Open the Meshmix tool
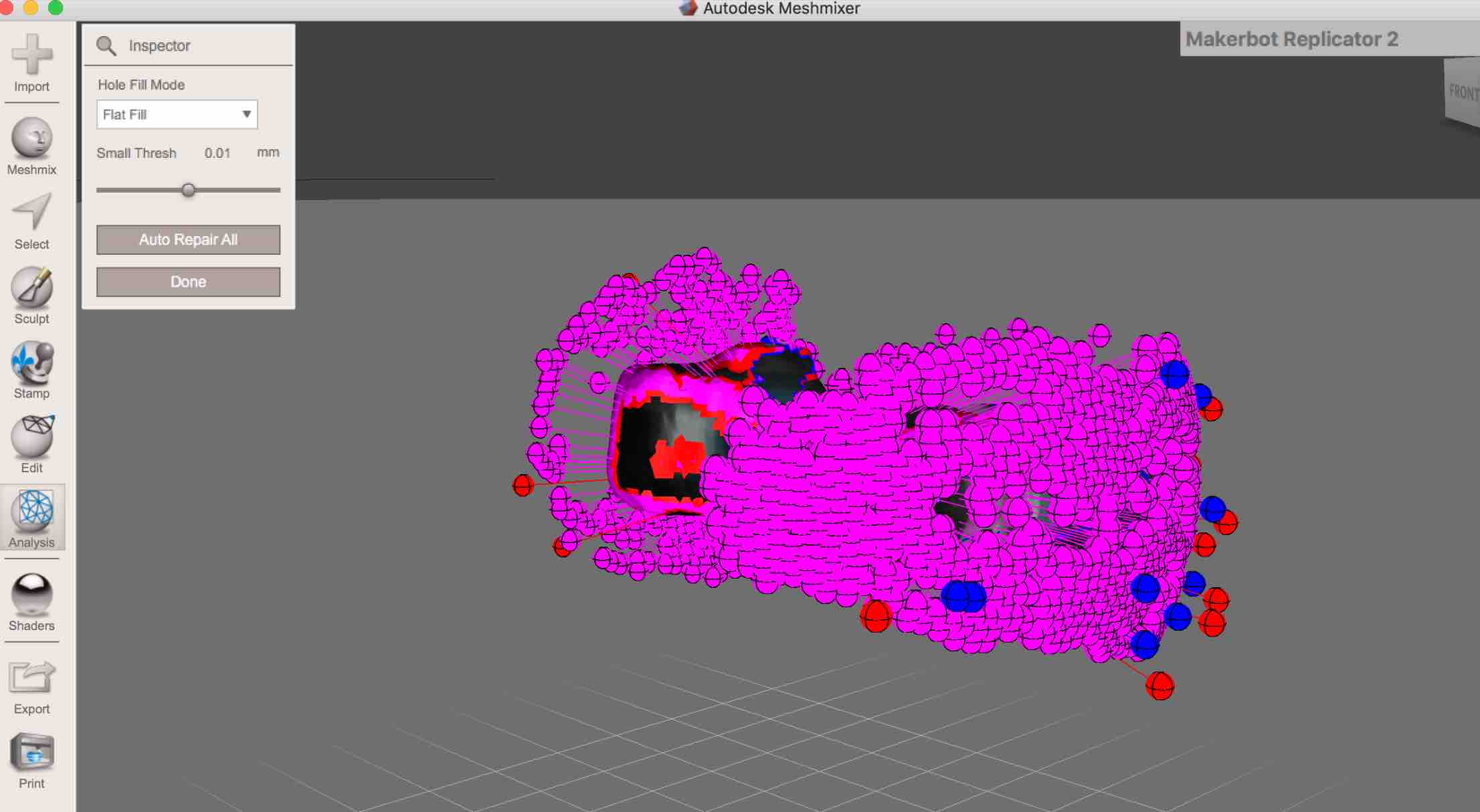 point(31,138)
